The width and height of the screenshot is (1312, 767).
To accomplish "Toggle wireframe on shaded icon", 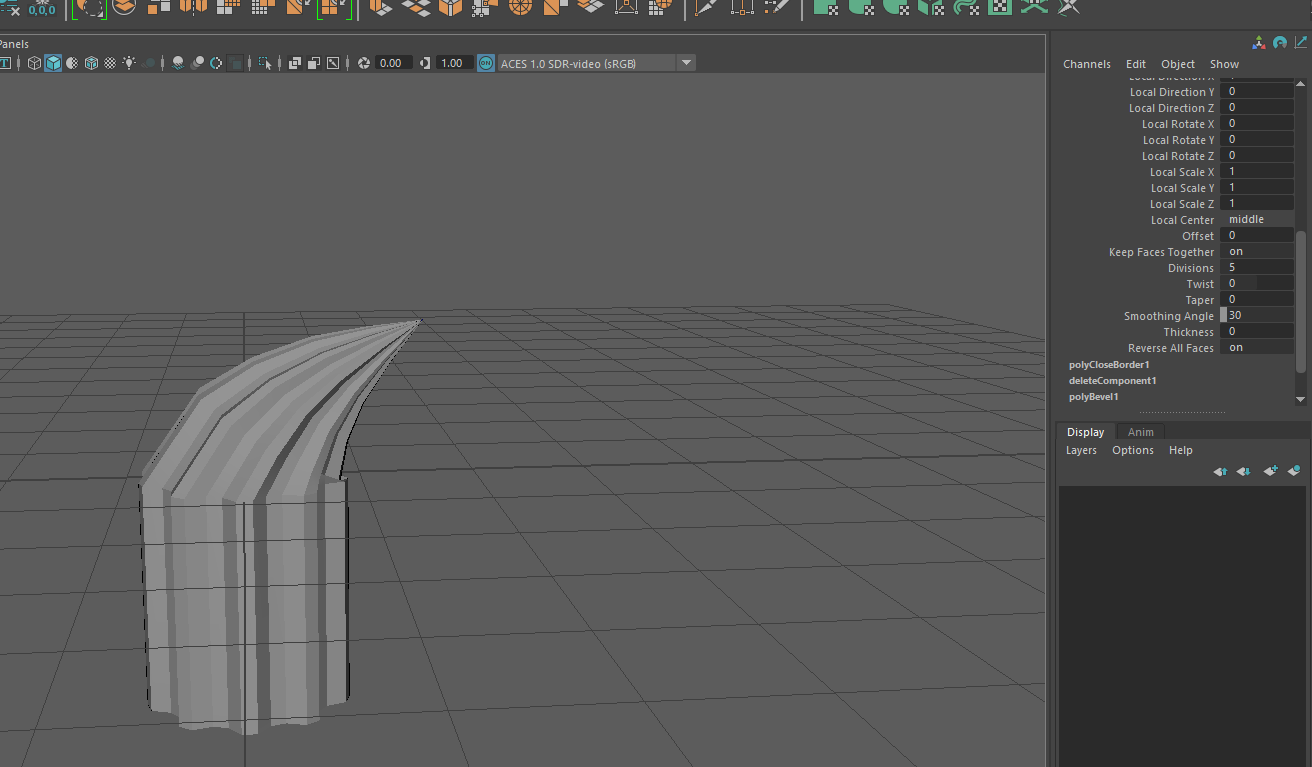I will pos(91,63).
